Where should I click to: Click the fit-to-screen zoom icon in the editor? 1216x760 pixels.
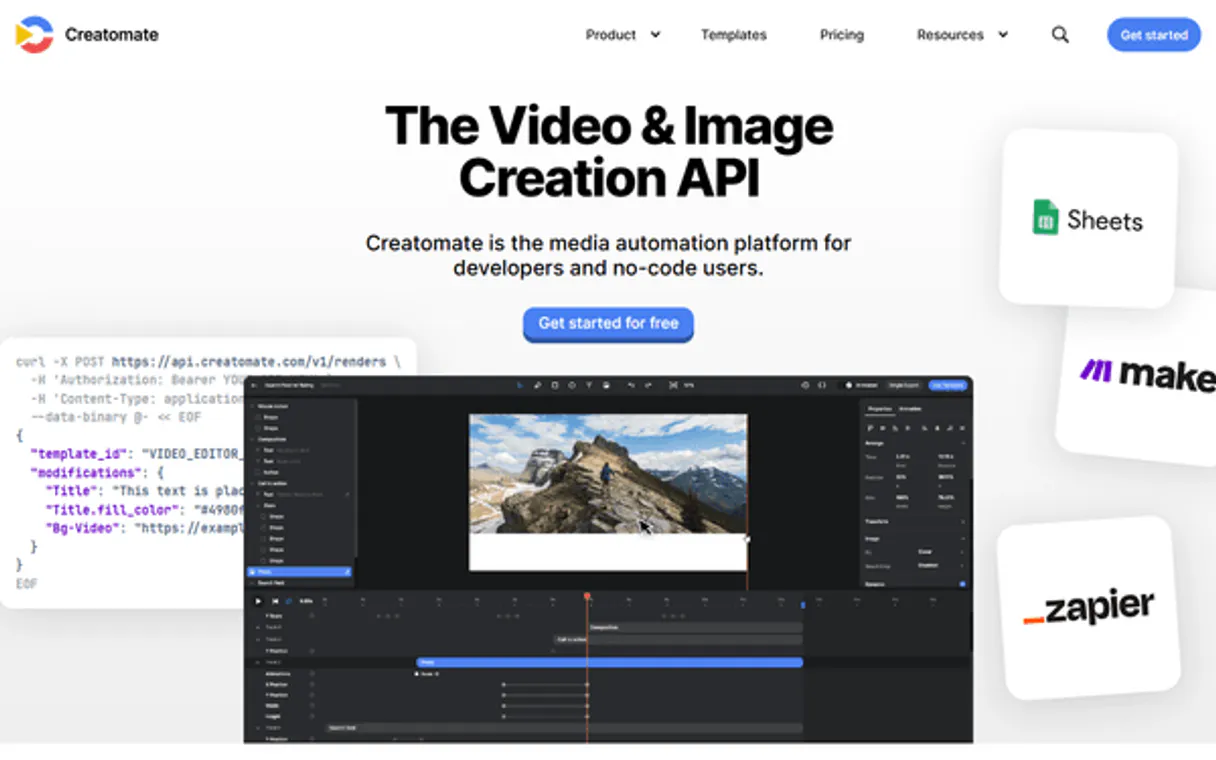pyautogui.click(x=673, y=385)
